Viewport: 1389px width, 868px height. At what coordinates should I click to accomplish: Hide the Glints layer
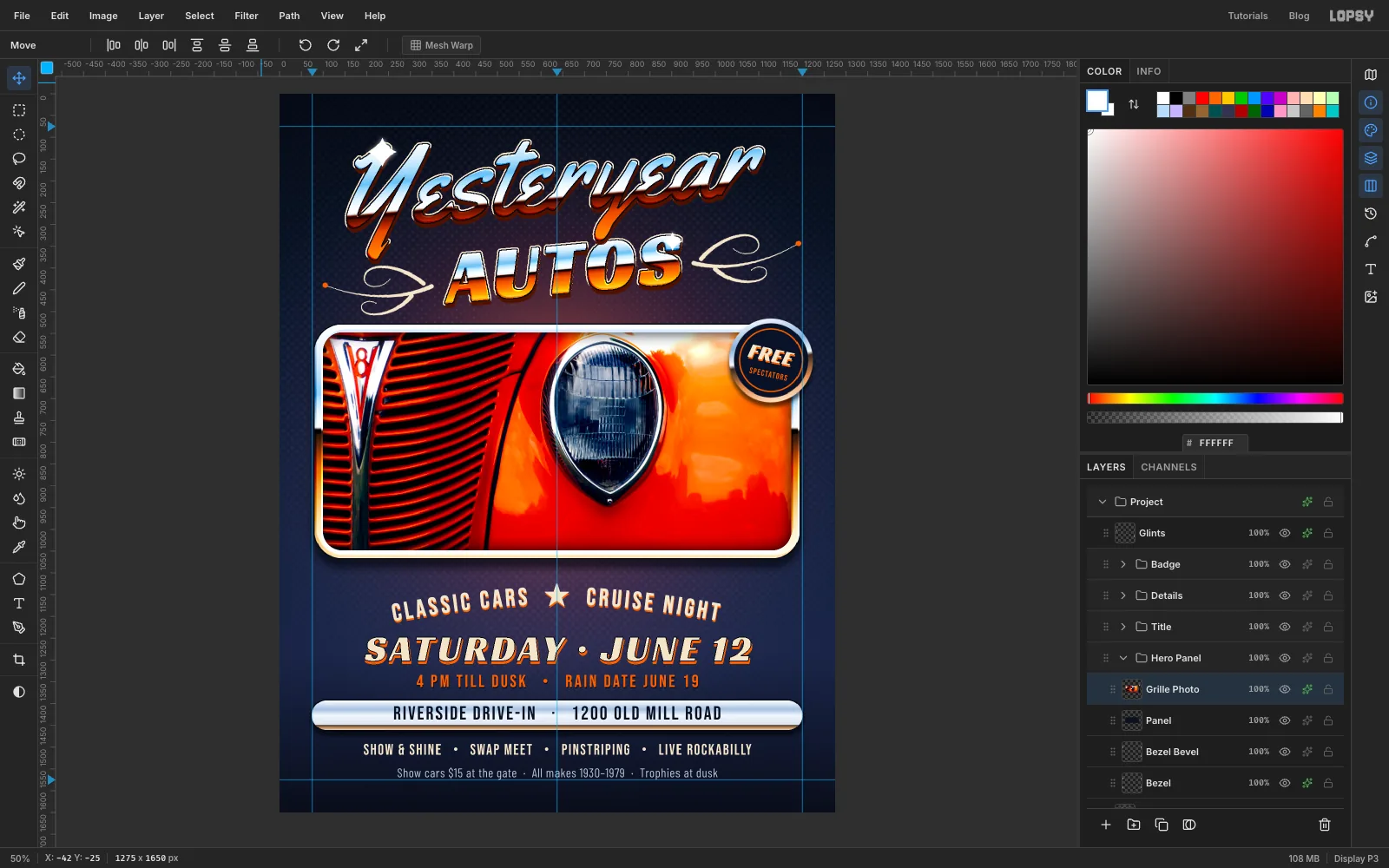coord(1285,533)
